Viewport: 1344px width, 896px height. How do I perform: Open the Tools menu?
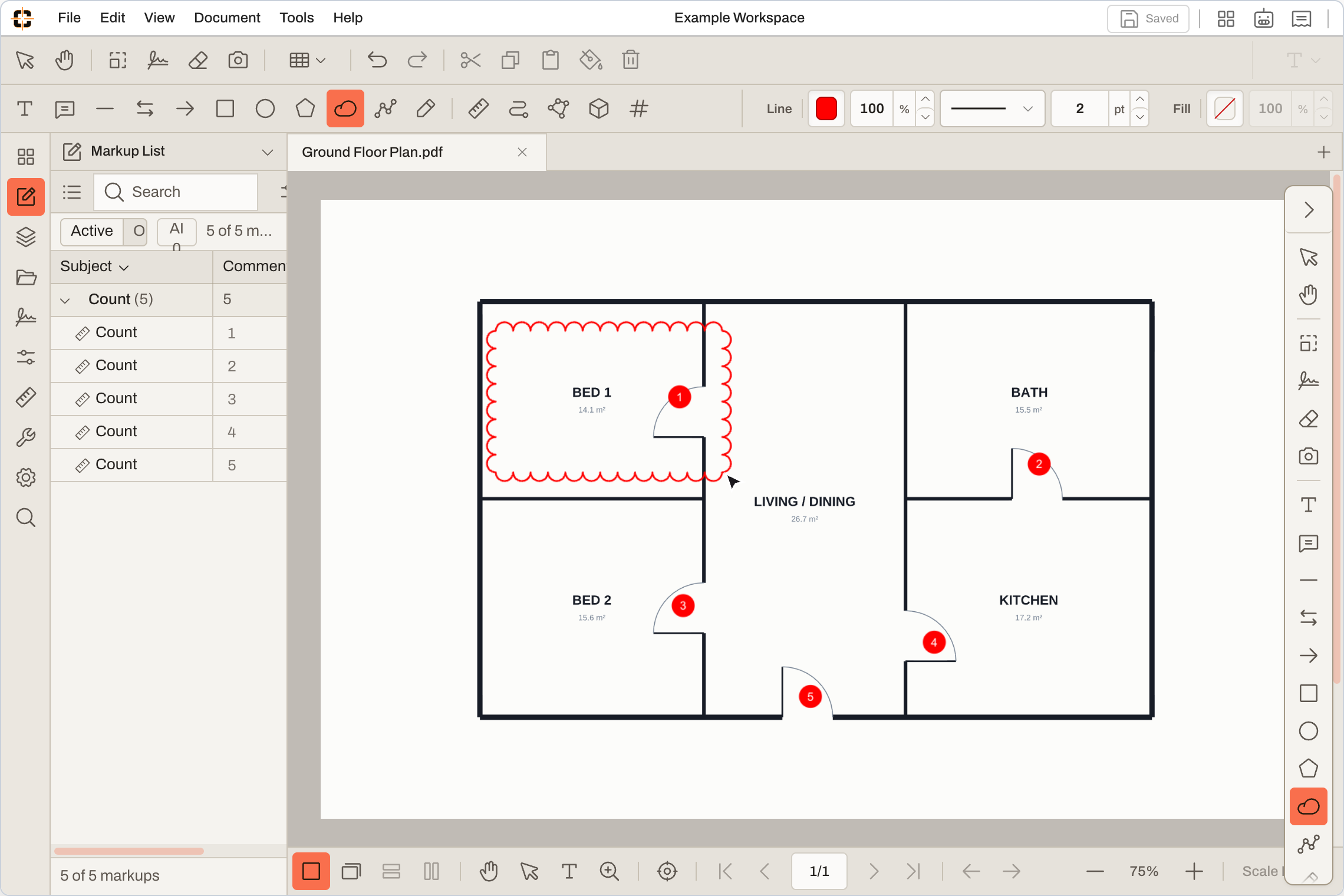click(x=297, y=18)
